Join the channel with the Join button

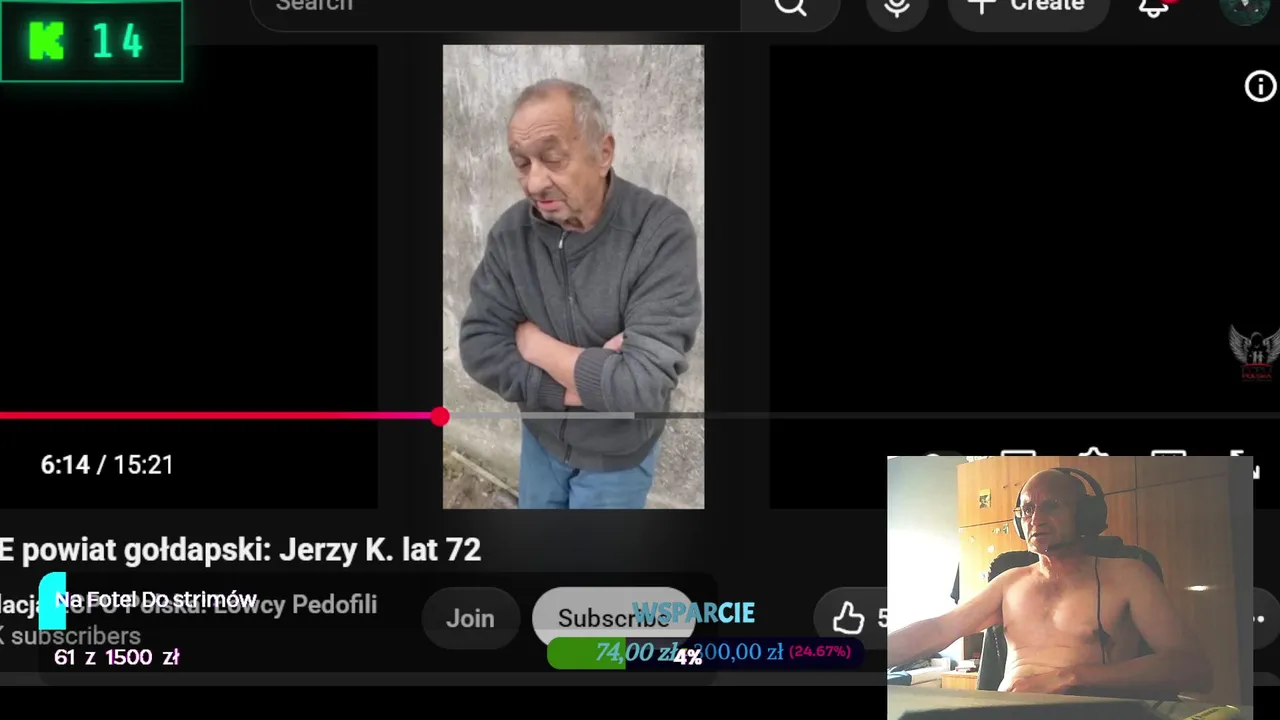click(x=470, y=618)
